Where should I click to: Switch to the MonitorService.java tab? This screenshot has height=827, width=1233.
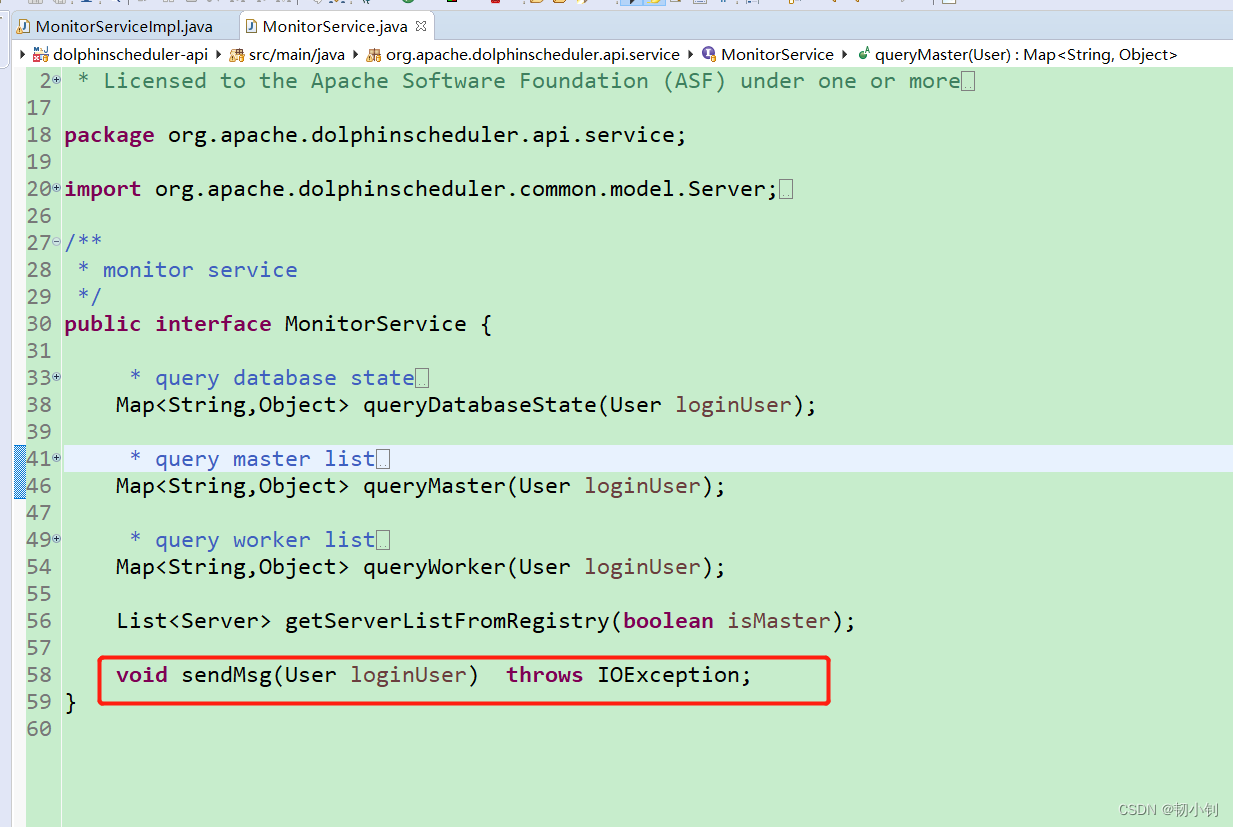pos(330,27)
